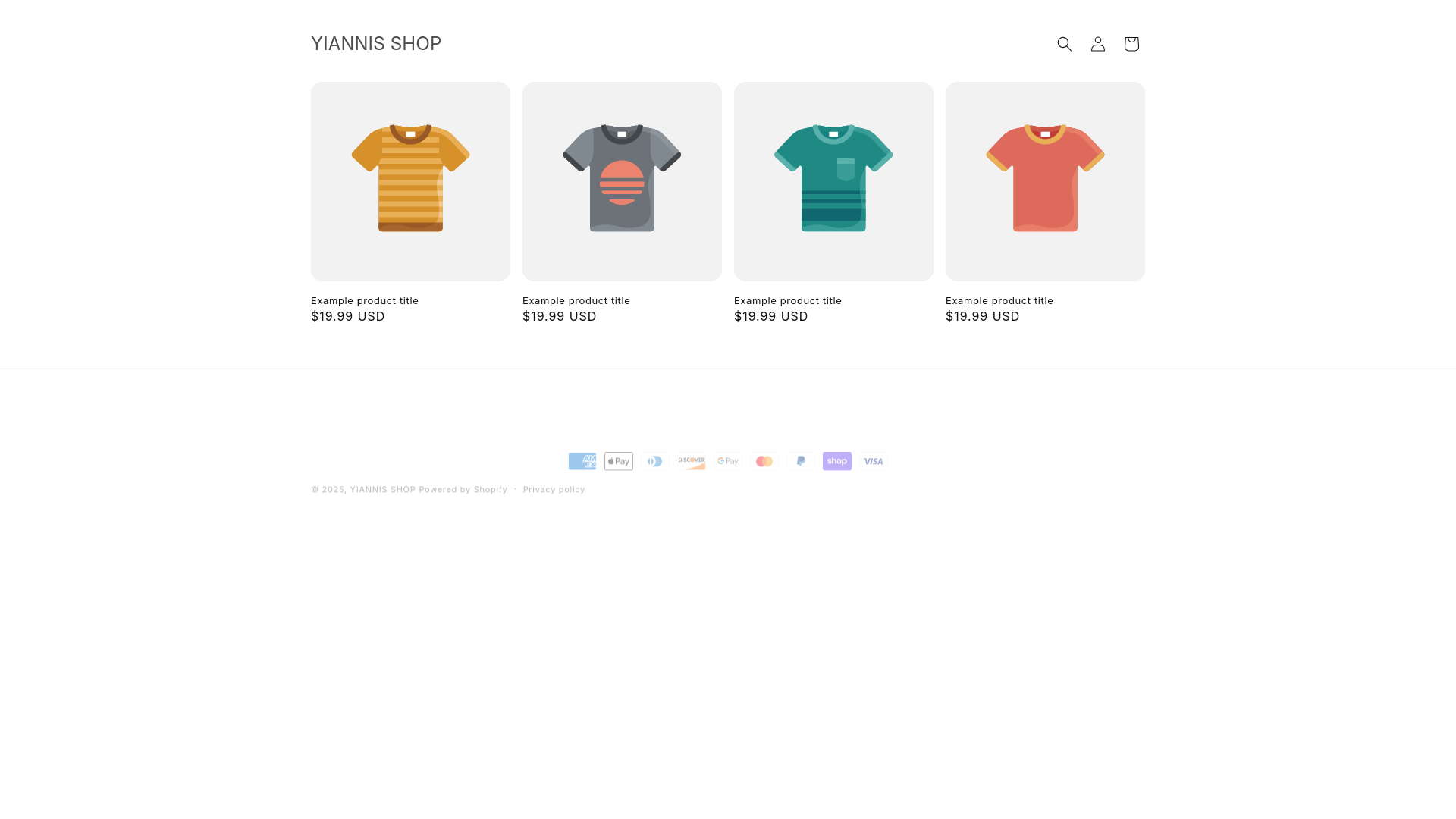Click title under gray sunset t-shirt
1456x819 pixels.
[576, 300]
